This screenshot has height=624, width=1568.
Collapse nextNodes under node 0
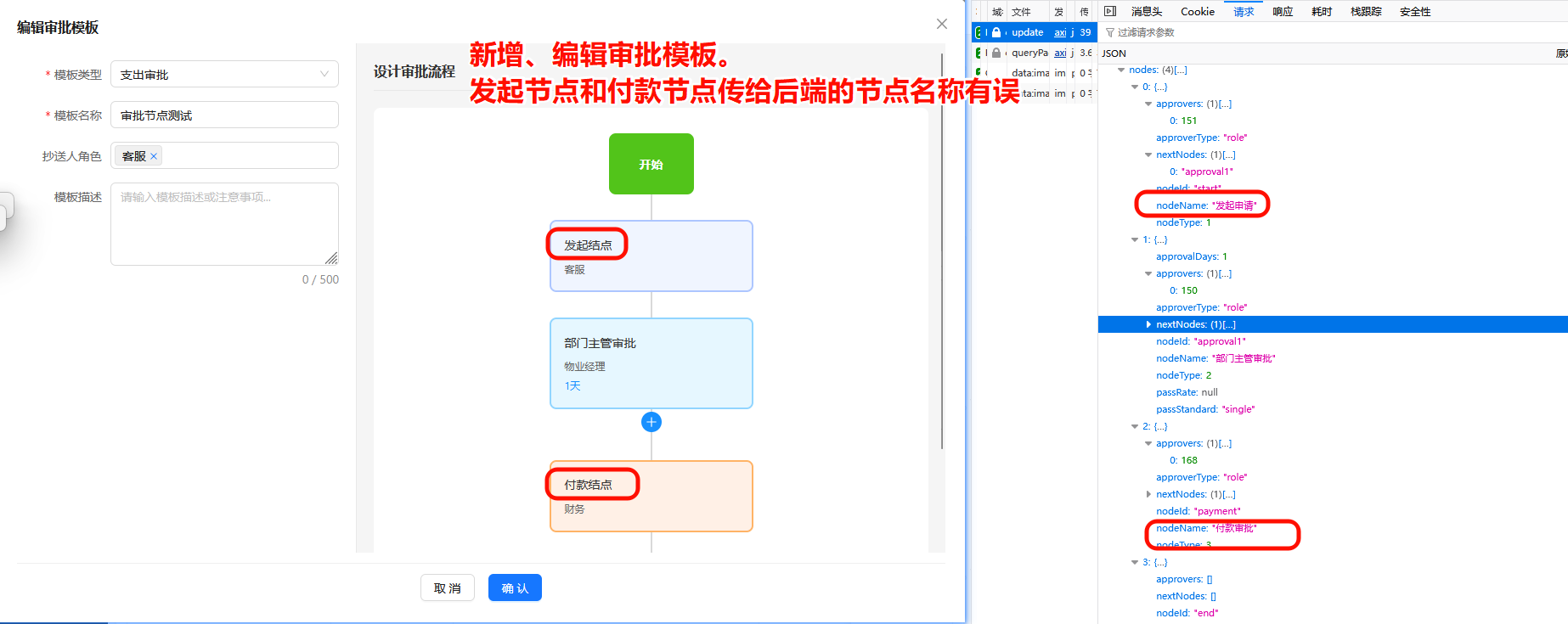coord(1148,155)
